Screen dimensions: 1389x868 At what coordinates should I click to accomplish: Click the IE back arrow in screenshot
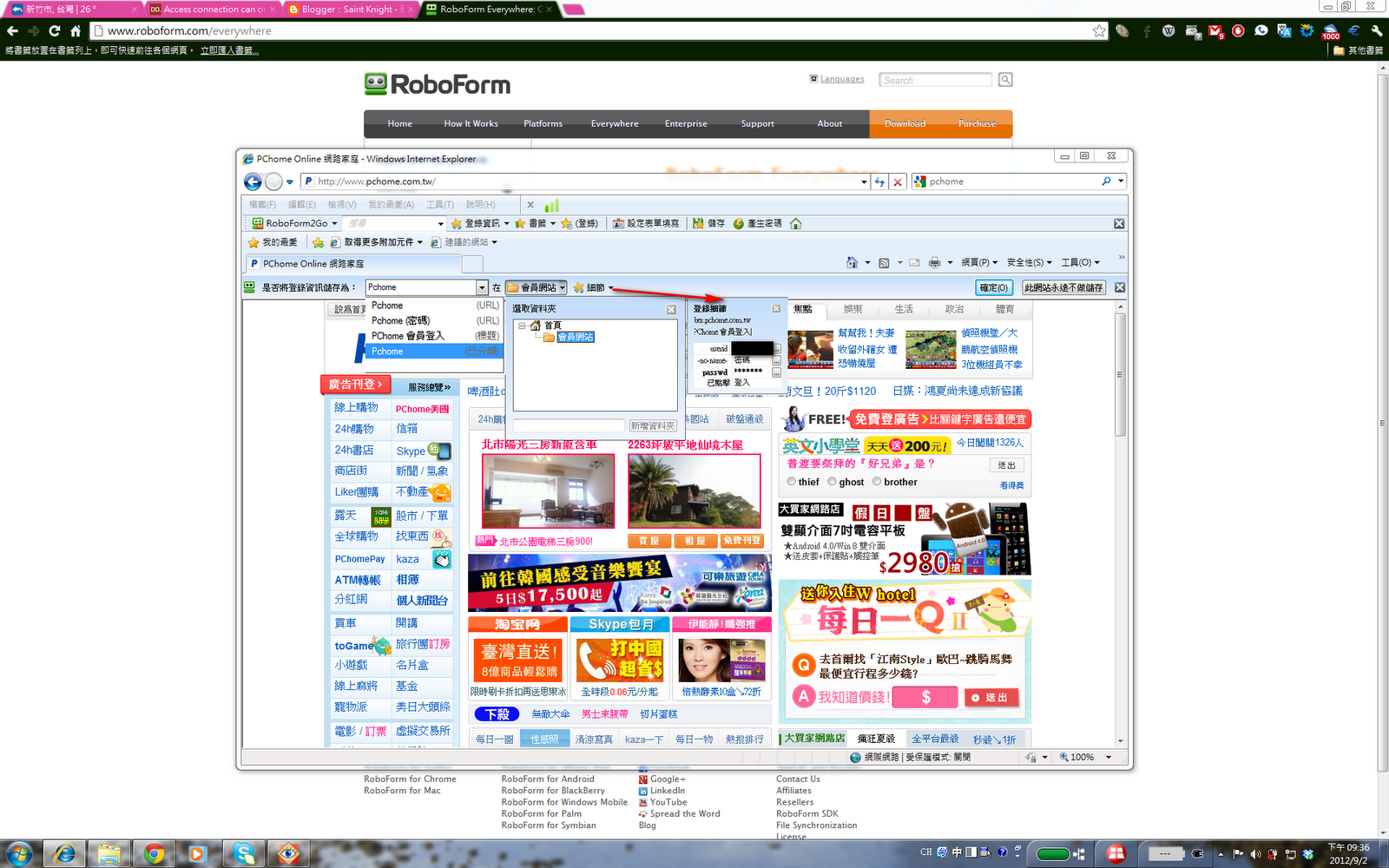253,181
